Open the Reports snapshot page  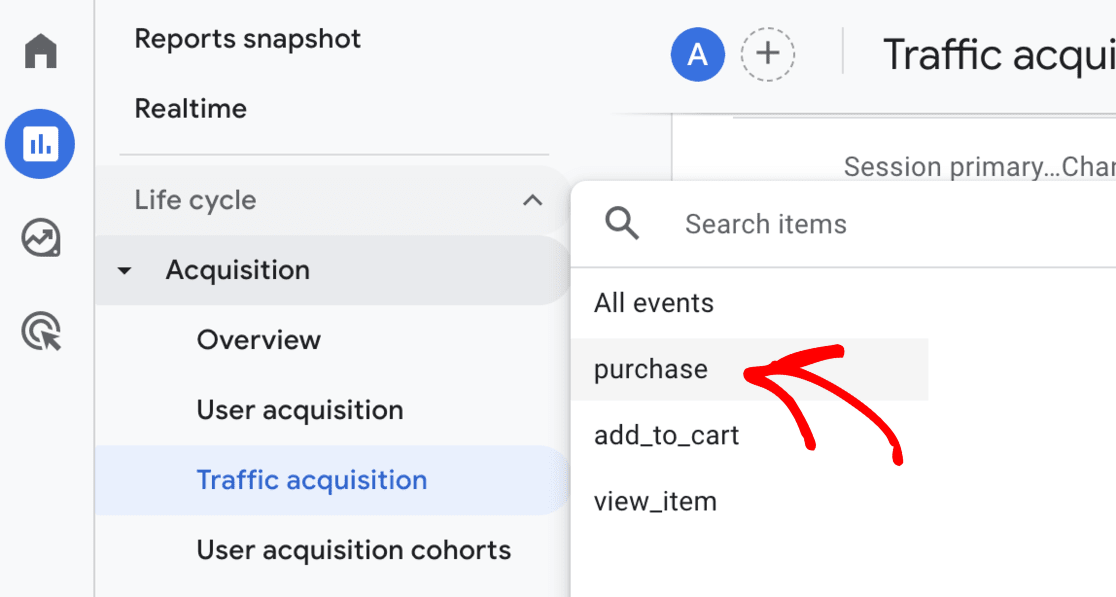click(x=247, y=38)
